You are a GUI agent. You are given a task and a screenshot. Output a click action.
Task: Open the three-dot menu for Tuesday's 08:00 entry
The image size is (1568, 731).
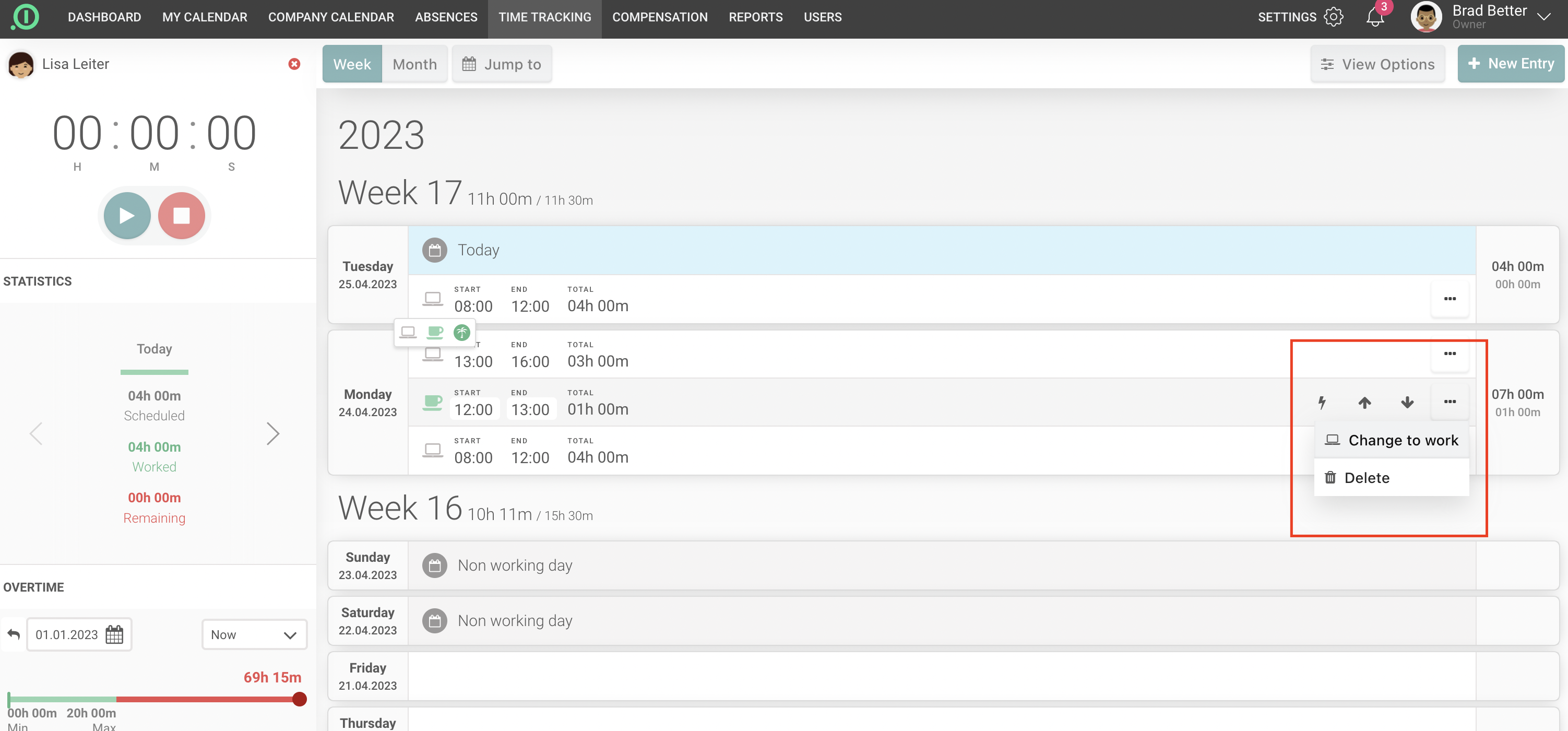(1450, 298)
